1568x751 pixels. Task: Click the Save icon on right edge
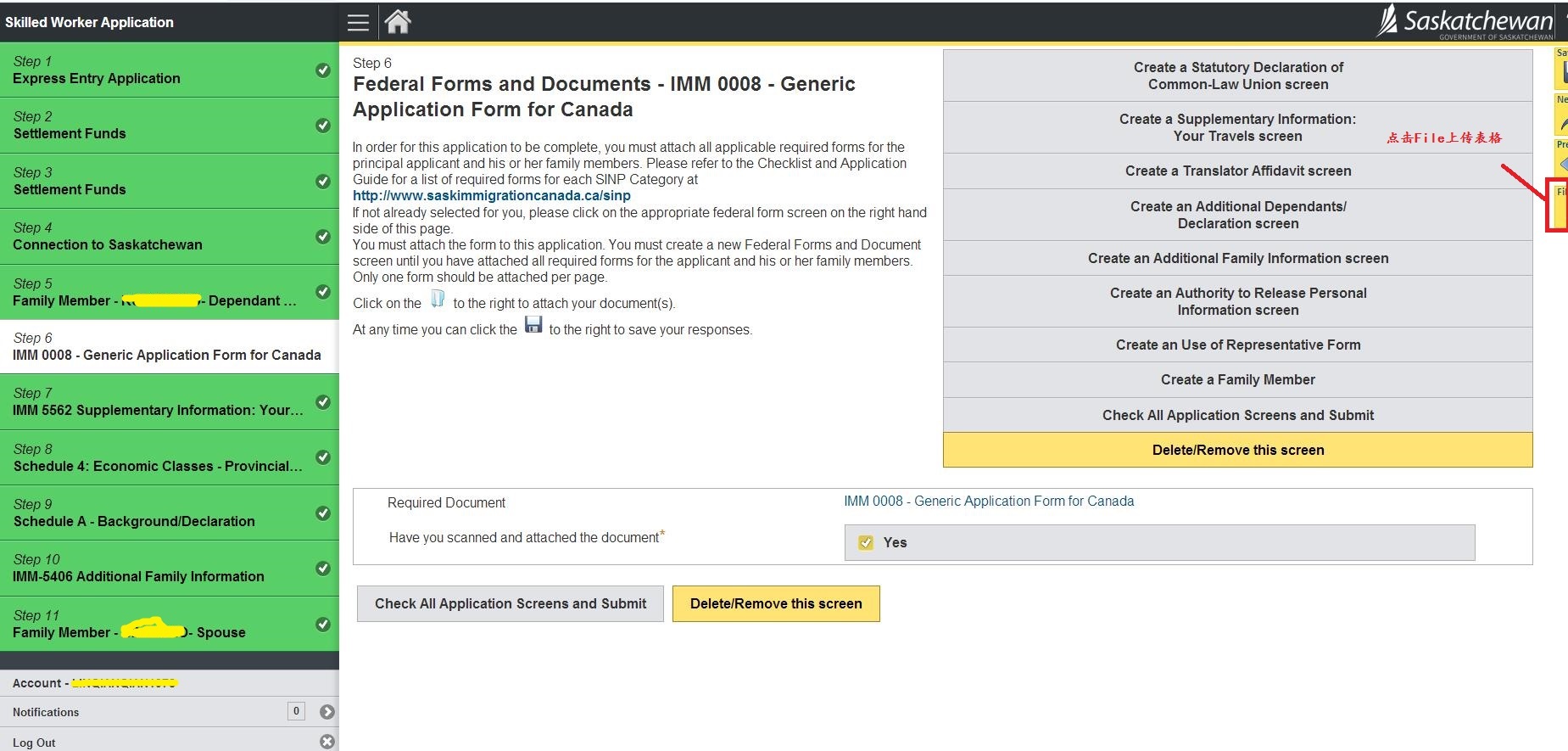pos(1561,70)
